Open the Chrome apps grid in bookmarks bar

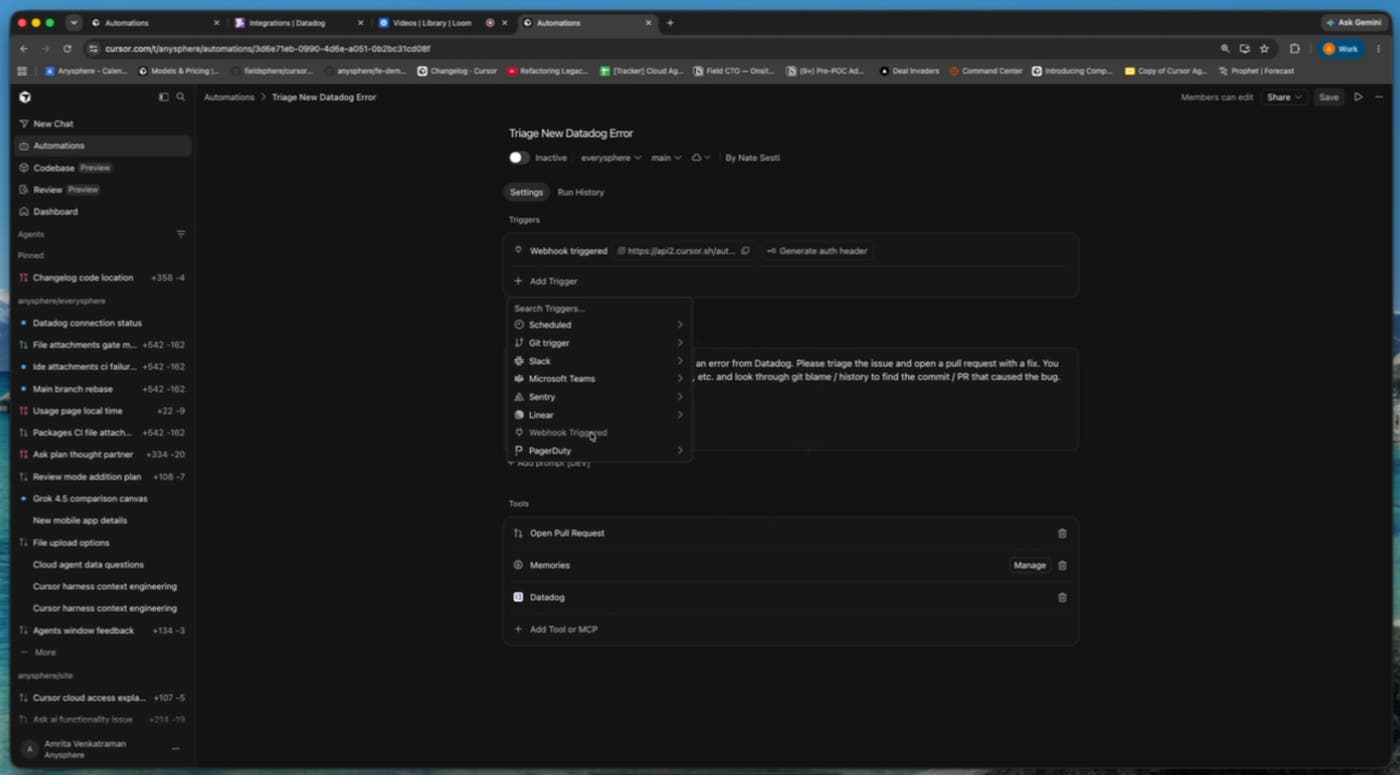coord(23,71)
